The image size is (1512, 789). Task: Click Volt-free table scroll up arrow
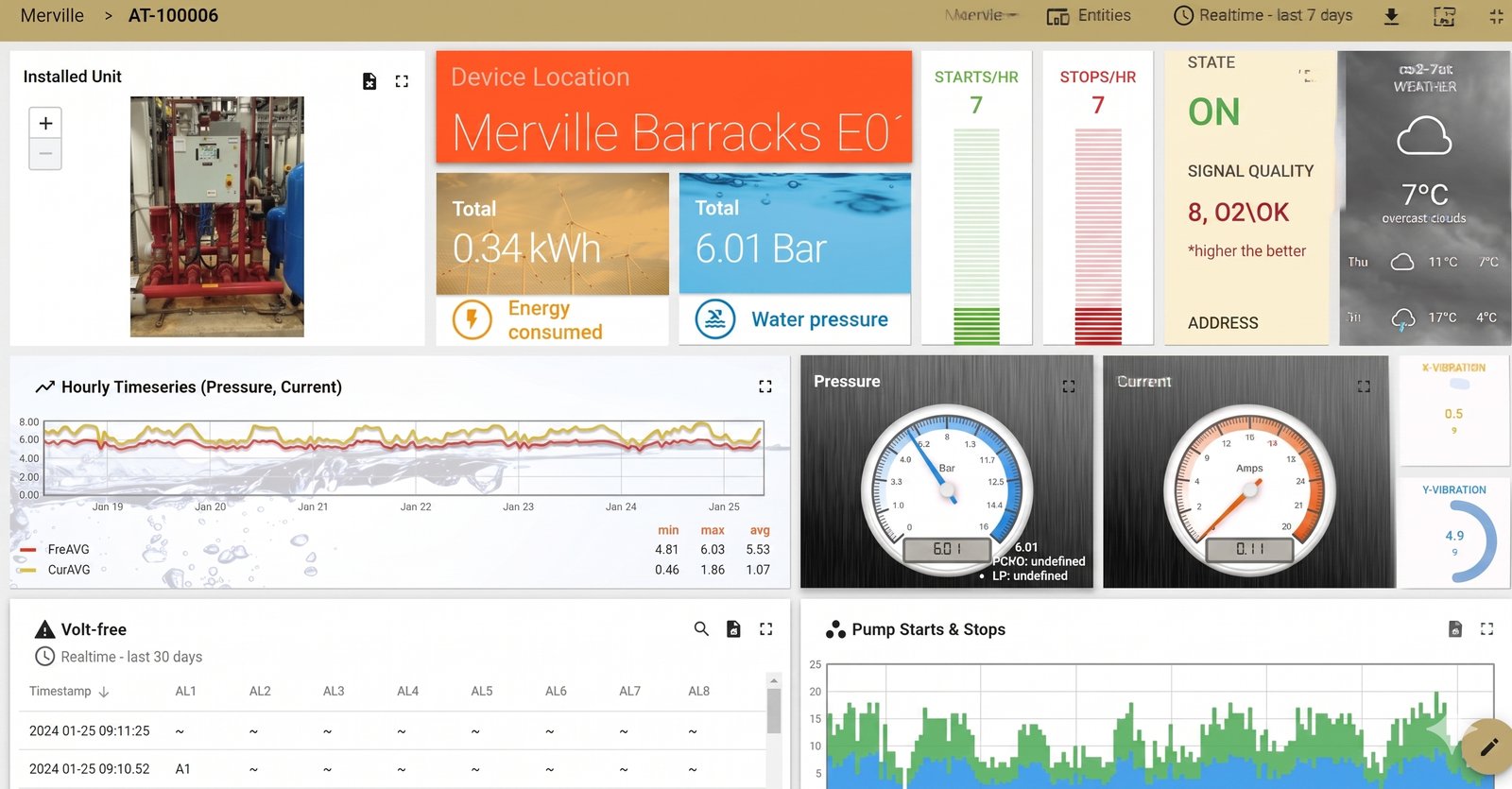tap(774, 679)
